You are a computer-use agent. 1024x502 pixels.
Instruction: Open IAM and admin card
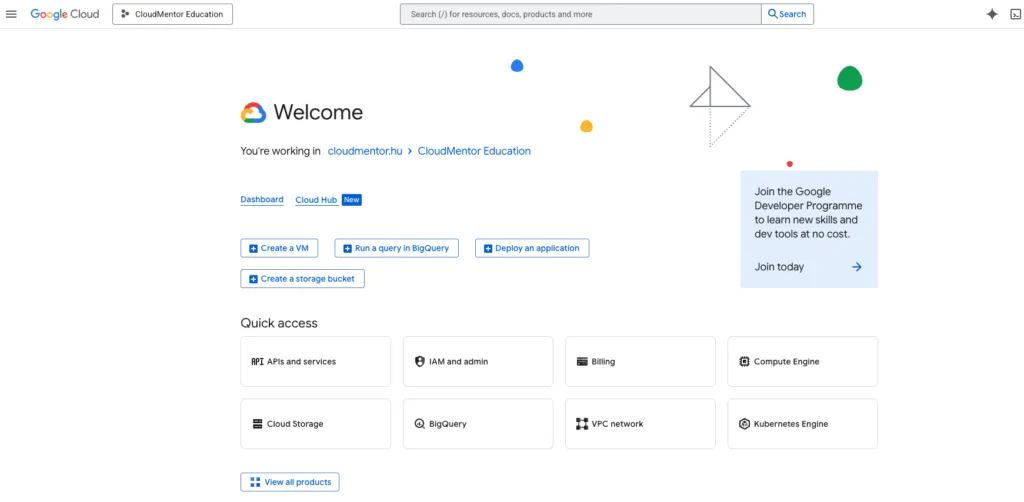click(477, 361)
